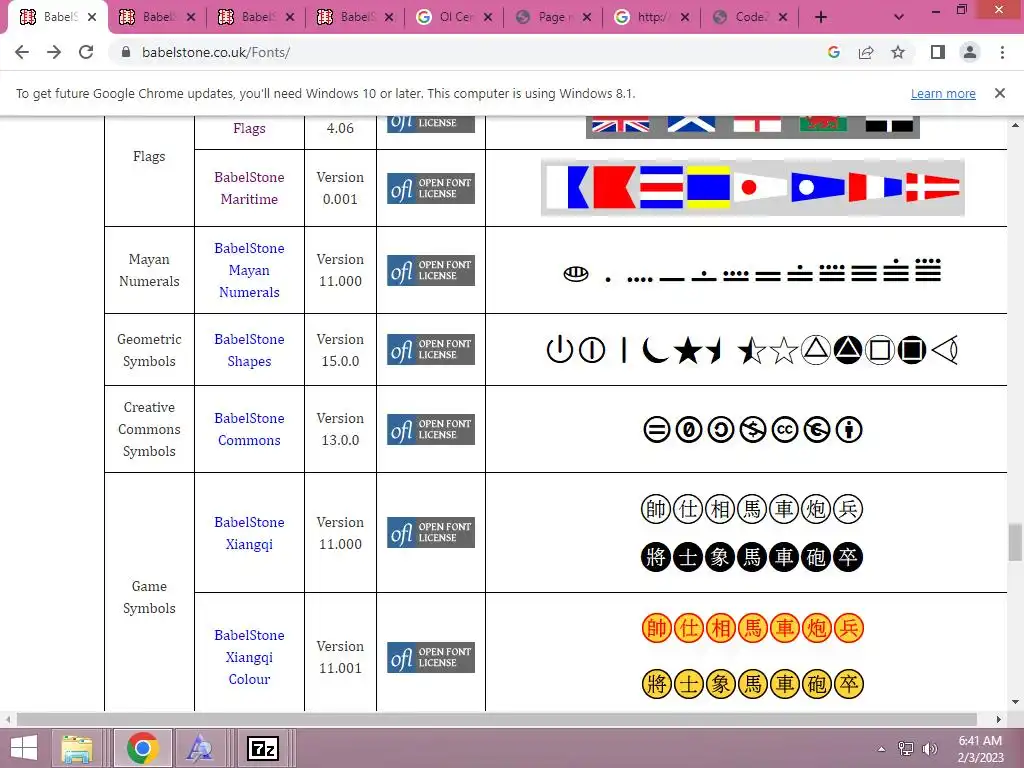
Task: Close the 'Code' tab
Action: pos(783,17)
